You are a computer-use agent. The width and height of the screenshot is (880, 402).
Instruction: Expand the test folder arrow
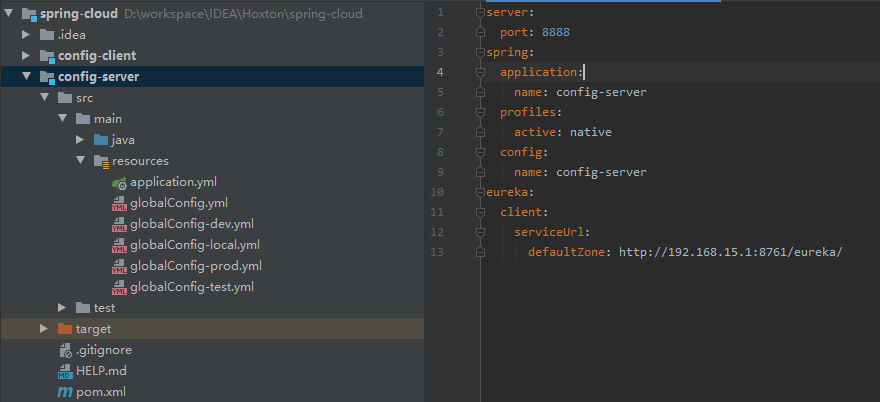[62, 308]
